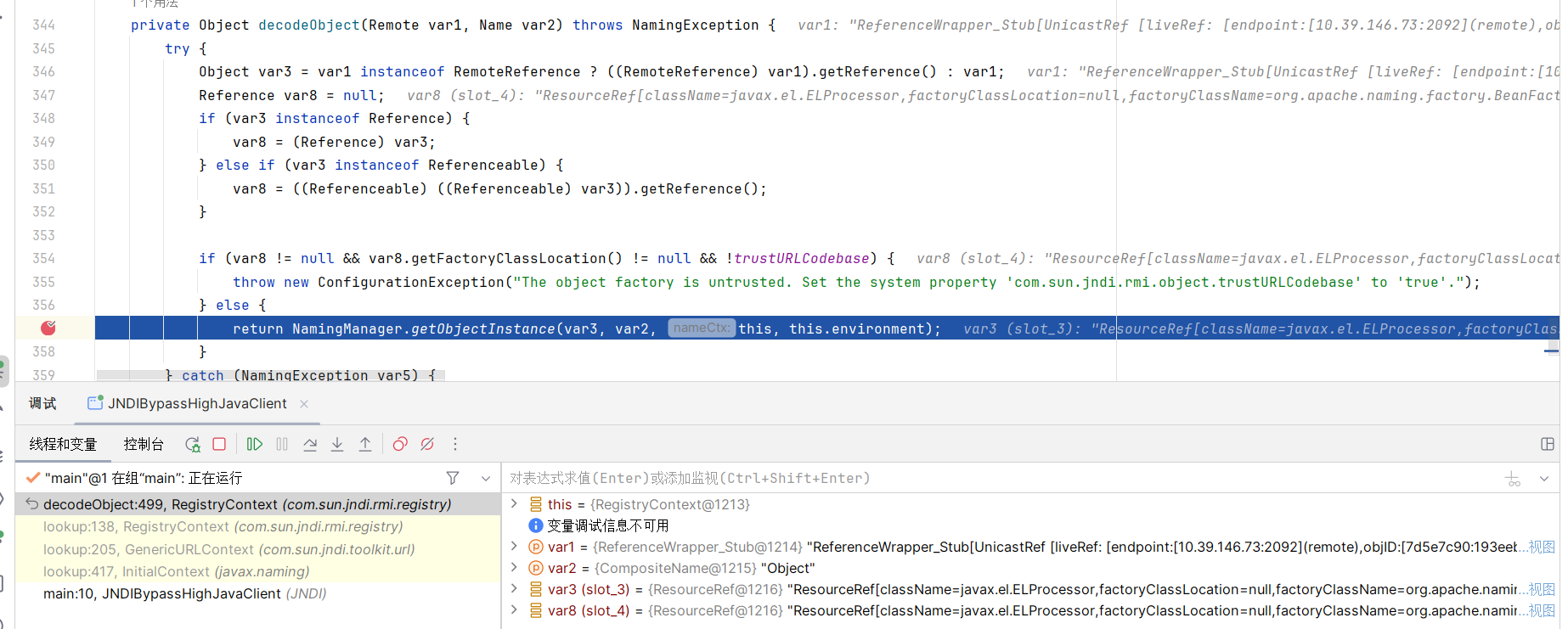
Task: Switch to the 线程和变量 tab
Action: point(63,444)
